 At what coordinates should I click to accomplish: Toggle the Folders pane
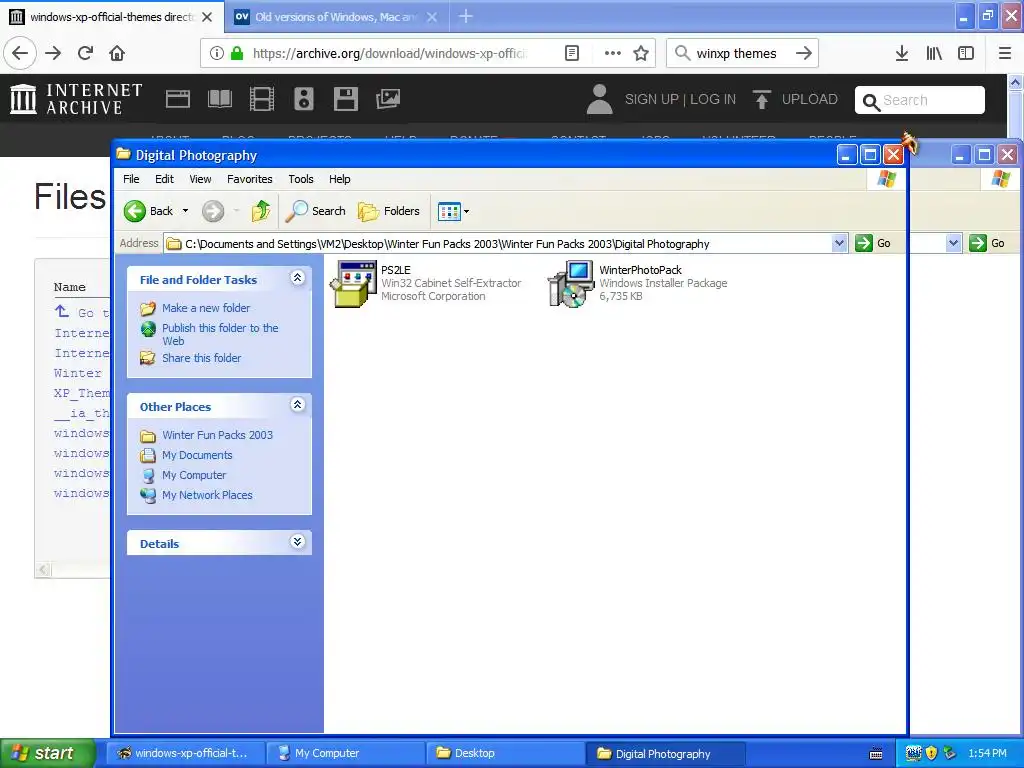pos(389,211)
